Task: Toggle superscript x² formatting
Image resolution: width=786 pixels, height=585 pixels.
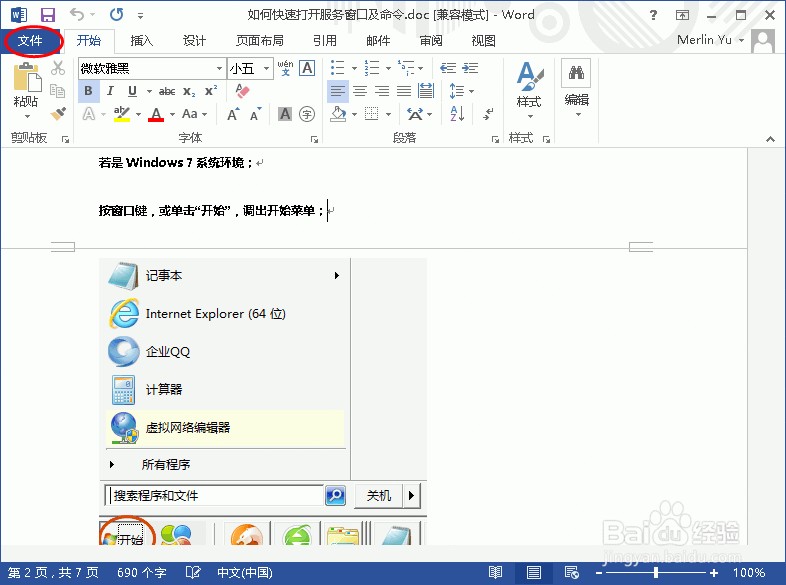Action: coord(211,91)
